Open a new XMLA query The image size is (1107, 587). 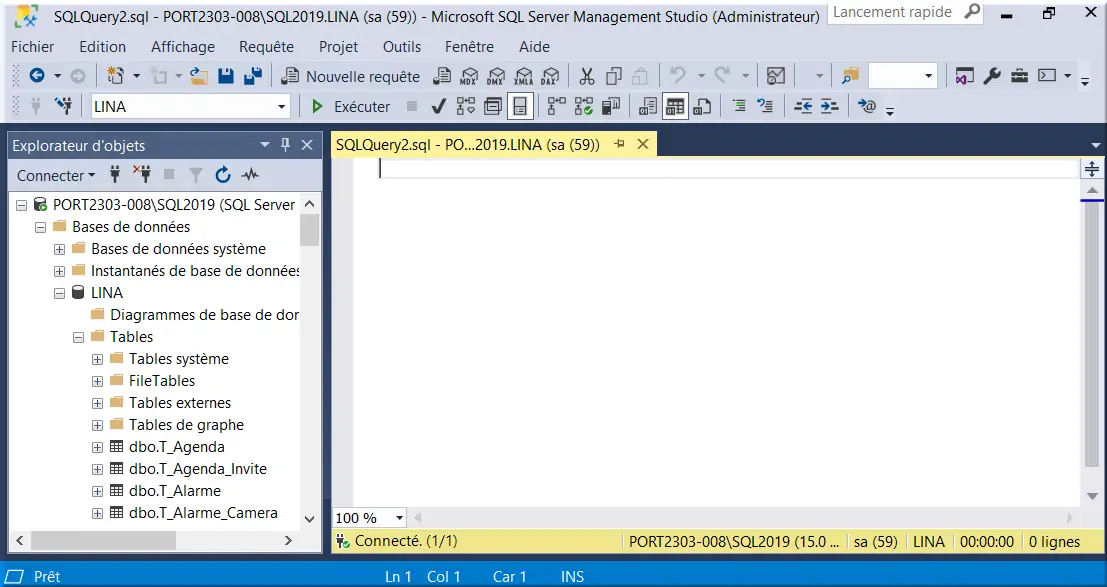pyautogui.click(x=524, y=76)
